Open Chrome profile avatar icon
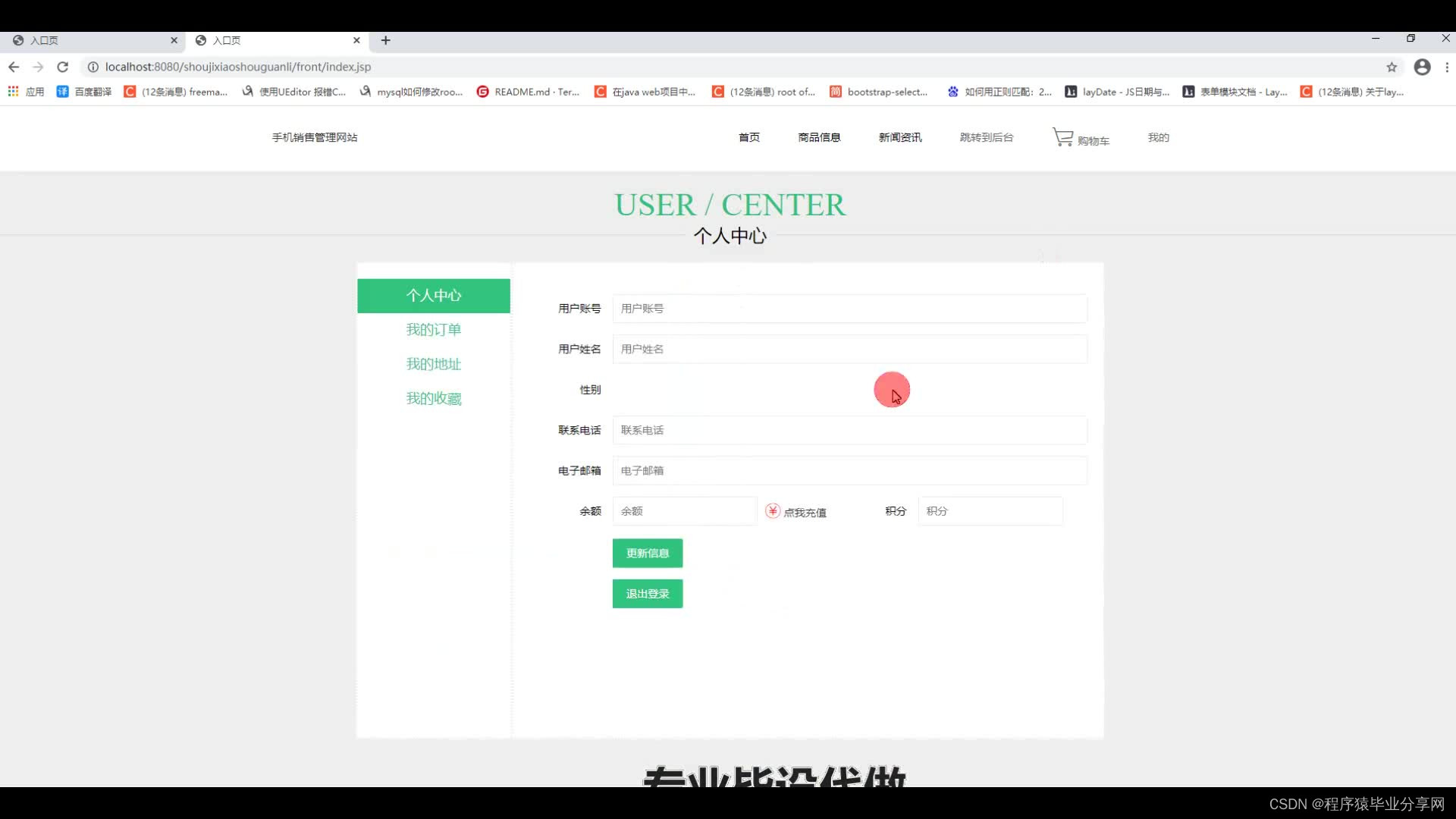 pyautogui.click(x=1422, y=67)
